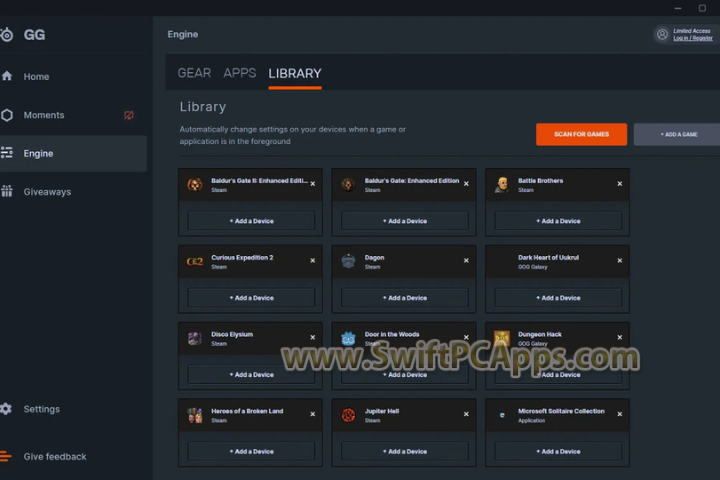Viewport: 720px width, 480px height.
Task: Click the Add a Game button
Action: click(678, 134)
